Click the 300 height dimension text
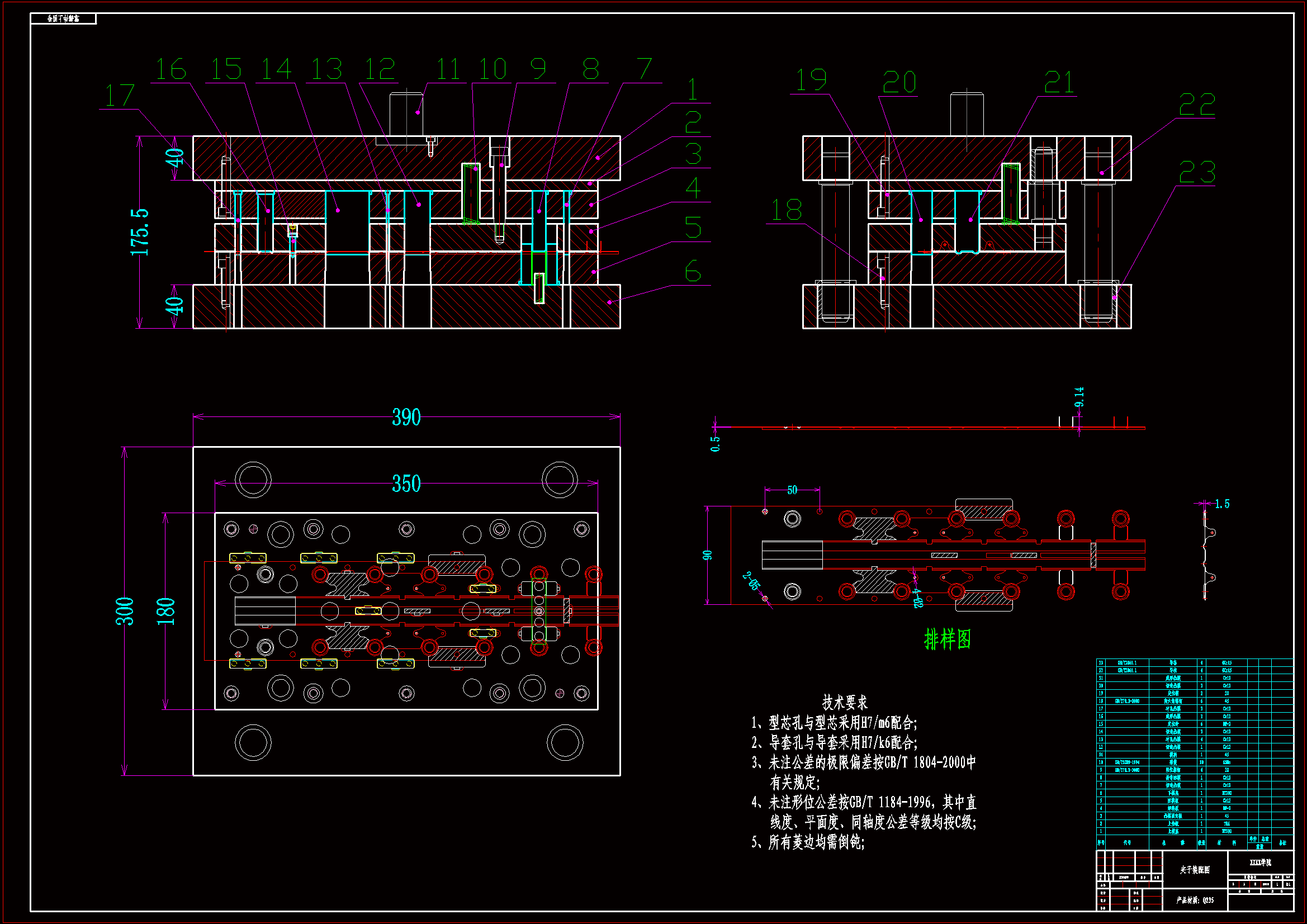Screen dimensions: 1307x924 (125, 611)
